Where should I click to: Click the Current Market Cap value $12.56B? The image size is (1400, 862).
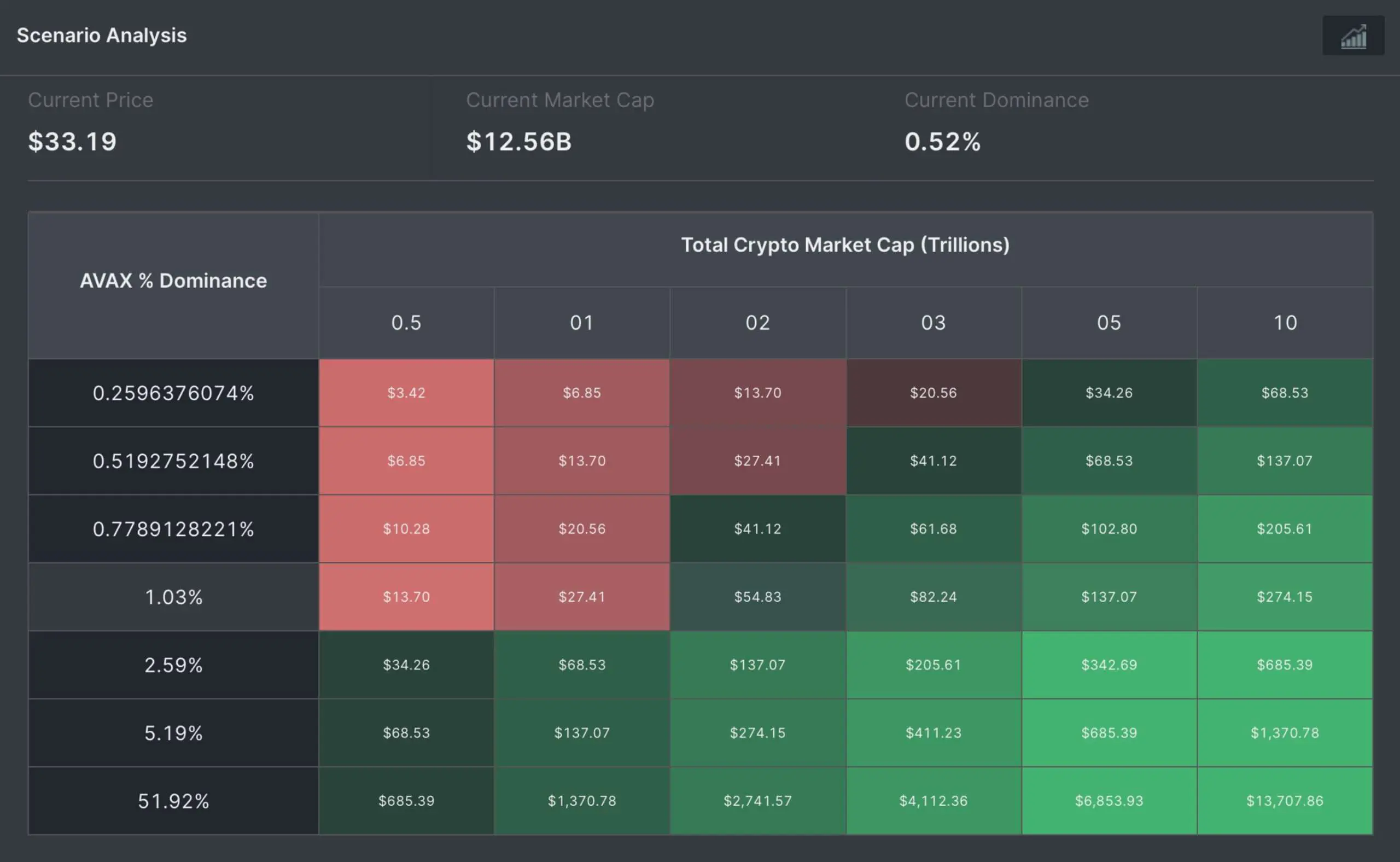tap(519, 141)
